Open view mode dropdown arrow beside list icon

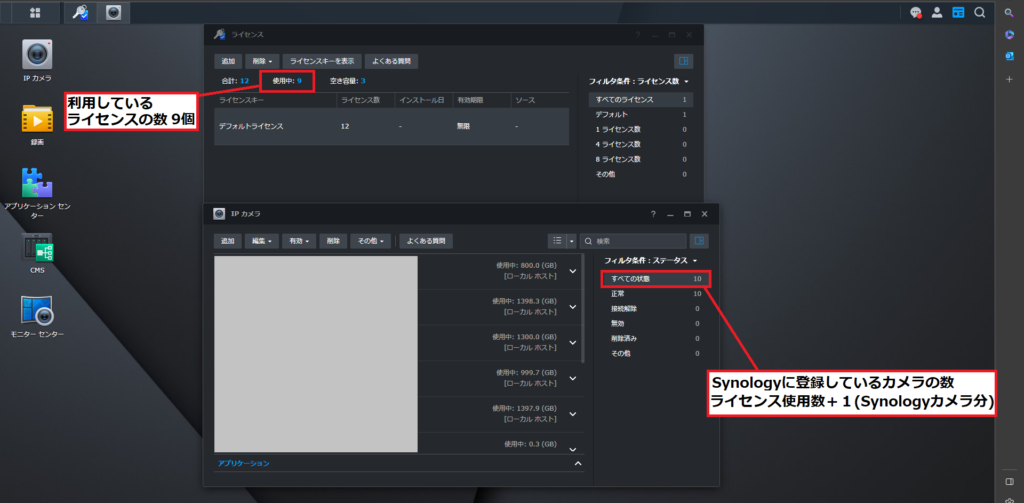[572, 241]
